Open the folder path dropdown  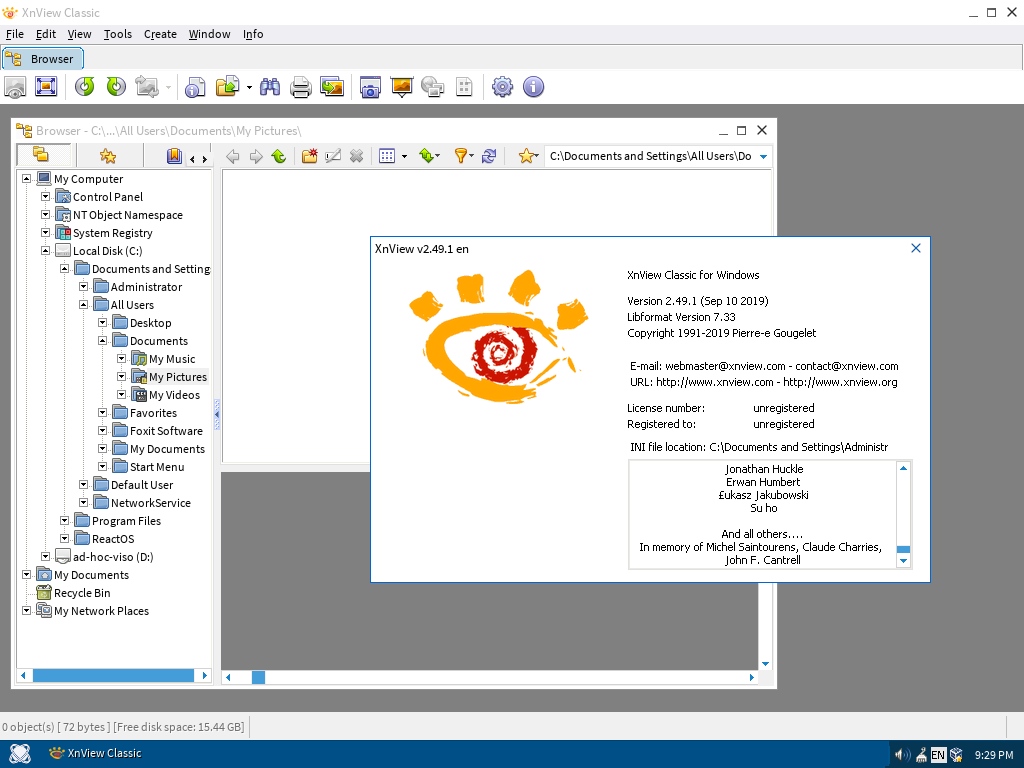(x=763, y=156)
